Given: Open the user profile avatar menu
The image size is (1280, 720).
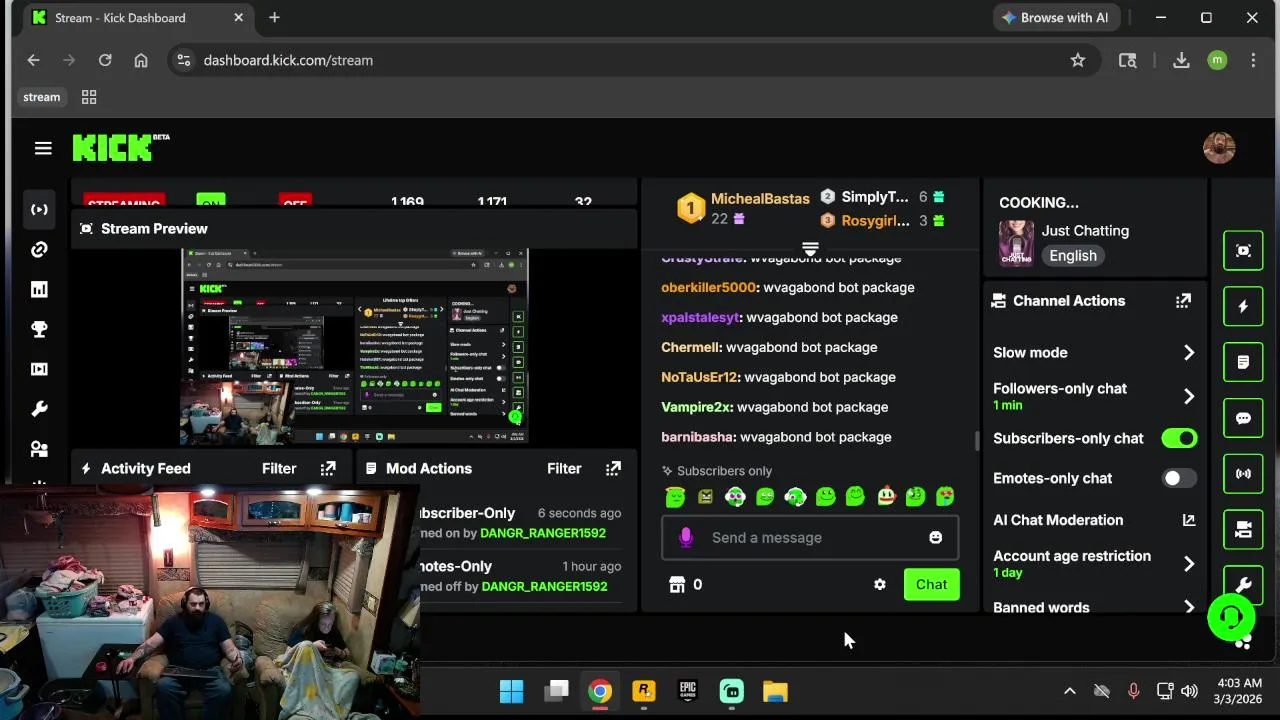Looking at the screenshot, I should [x=1219, y=148].
